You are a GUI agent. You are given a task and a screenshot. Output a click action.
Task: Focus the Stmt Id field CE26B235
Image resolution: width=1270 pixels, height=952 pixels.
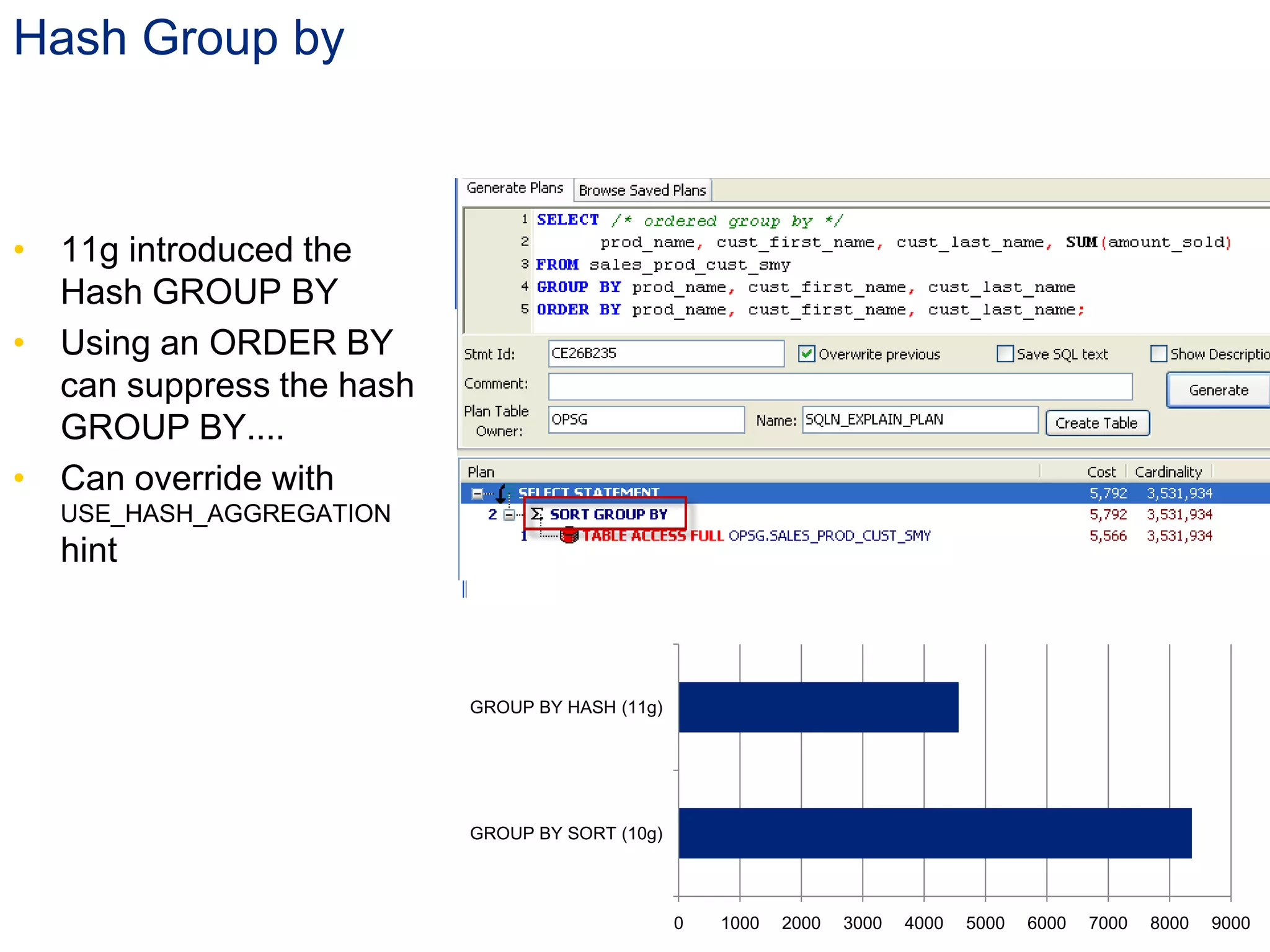pos(666,353)
